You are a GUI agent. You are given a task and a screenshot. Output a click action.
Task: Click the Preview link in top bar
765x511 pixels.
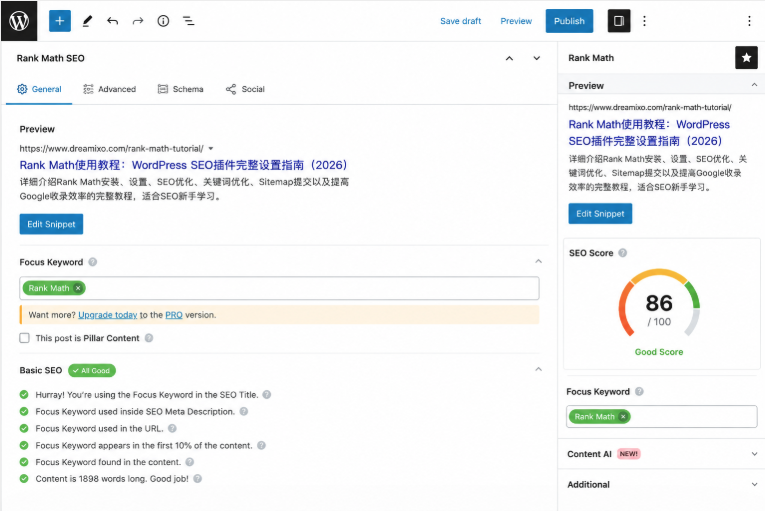click(516, 21)
